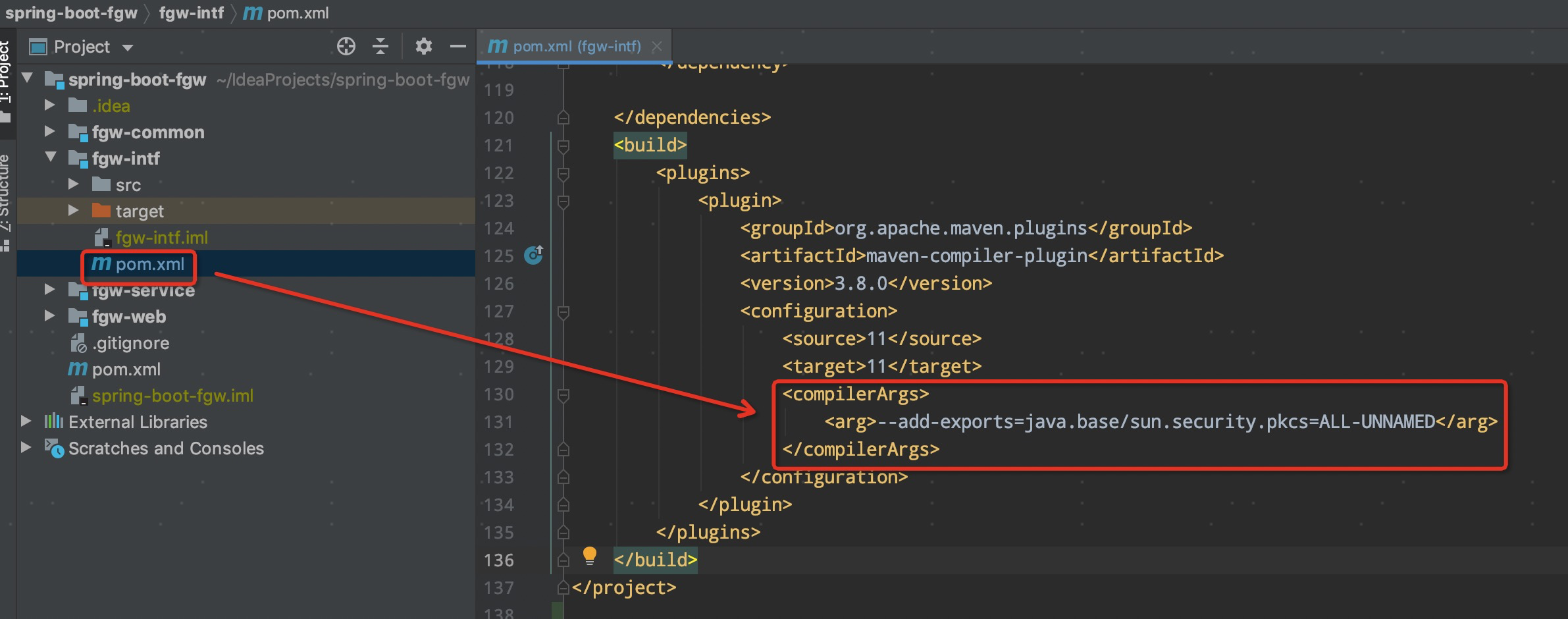Screen dimensions: 1568x619
Task: Open the Project panel settings gear
Action: tap(424, 46)
